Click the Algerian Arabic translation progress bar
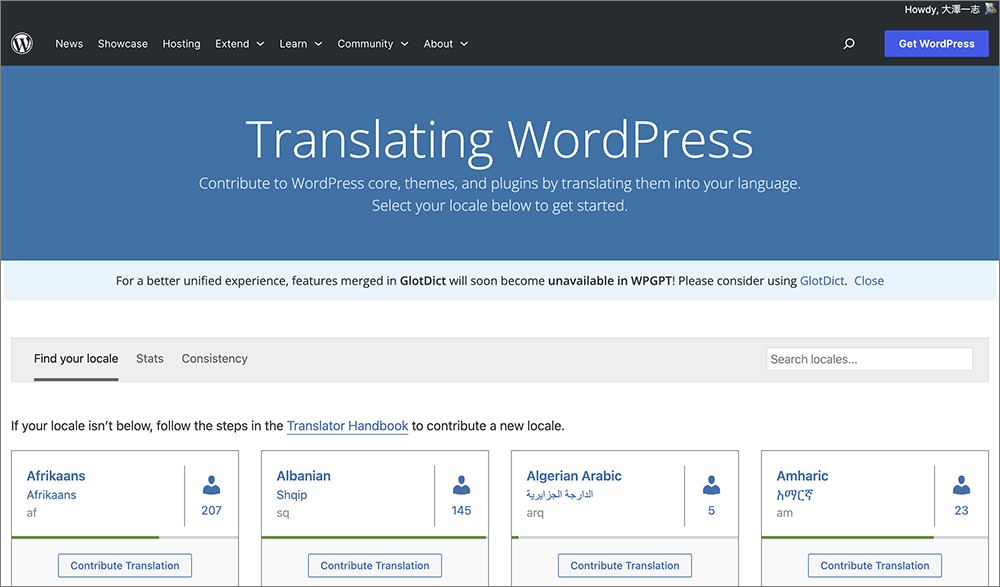The height and width of the screenshot is (587, 1000). [x=625, y=537]
